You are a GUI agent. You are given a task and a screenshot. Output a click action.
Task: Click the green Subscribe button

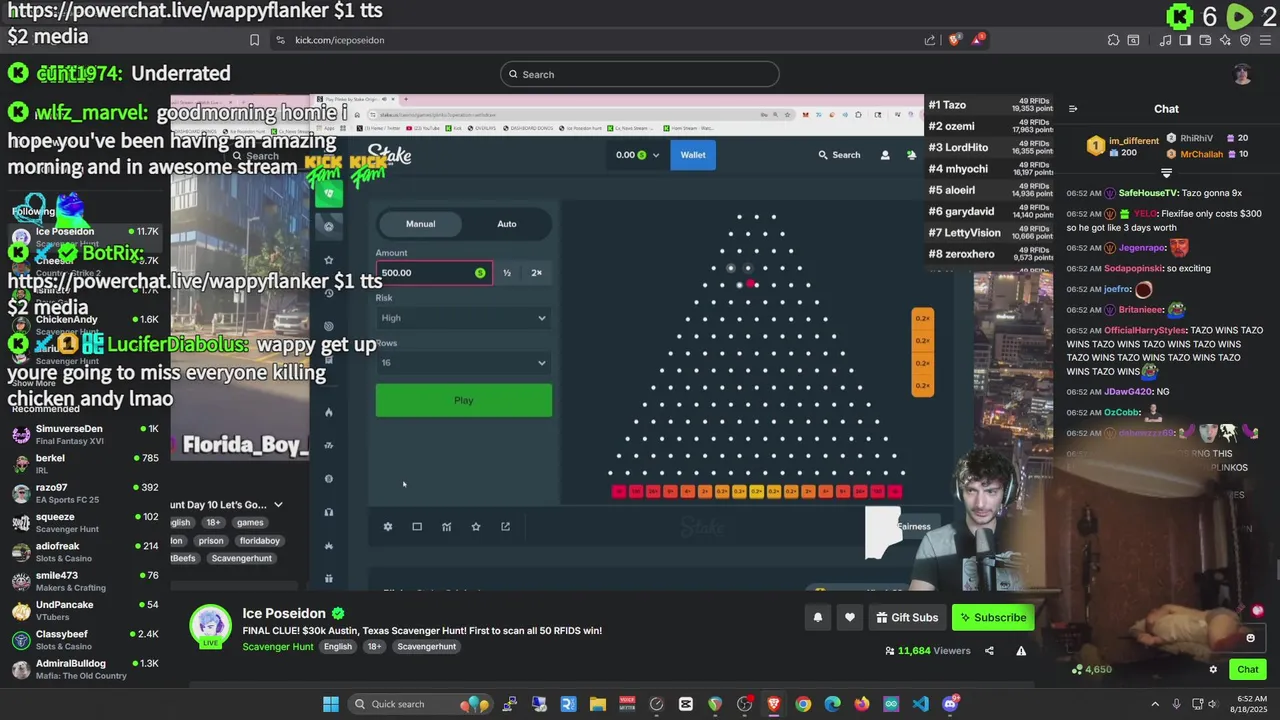993,618
